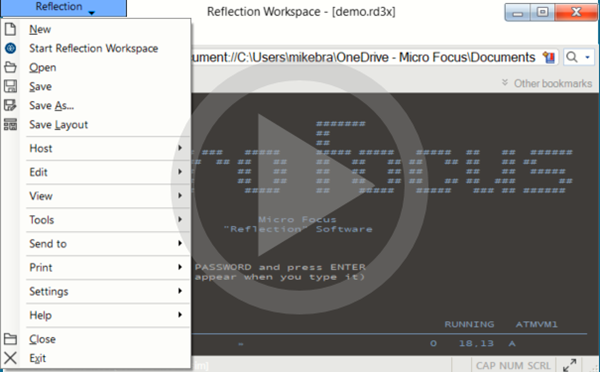This screenshot has width=600, height=372.
Task: Click the search magnifier icon
Action: (572, 57)
